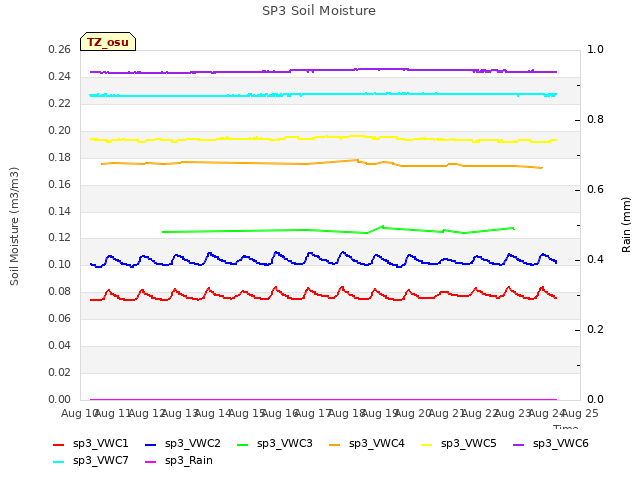Screen dimensions: 640x480
Task: Click the 0.14 left axis tick label
Action: 59,211
